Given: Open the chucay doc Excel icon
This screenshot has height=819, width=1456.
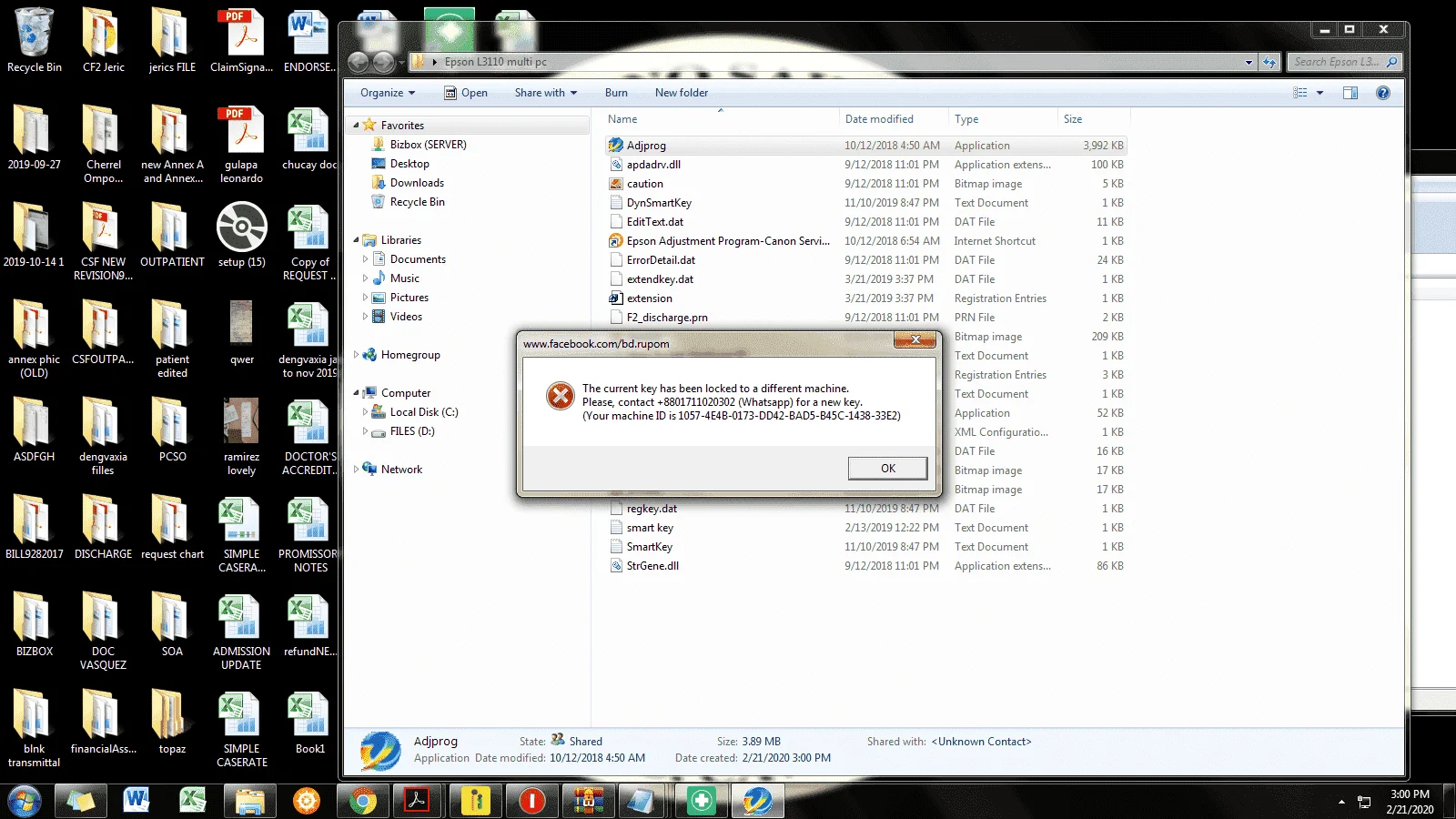Looking at the screenshot, I should pyautogui.click(x=309, y=138).
